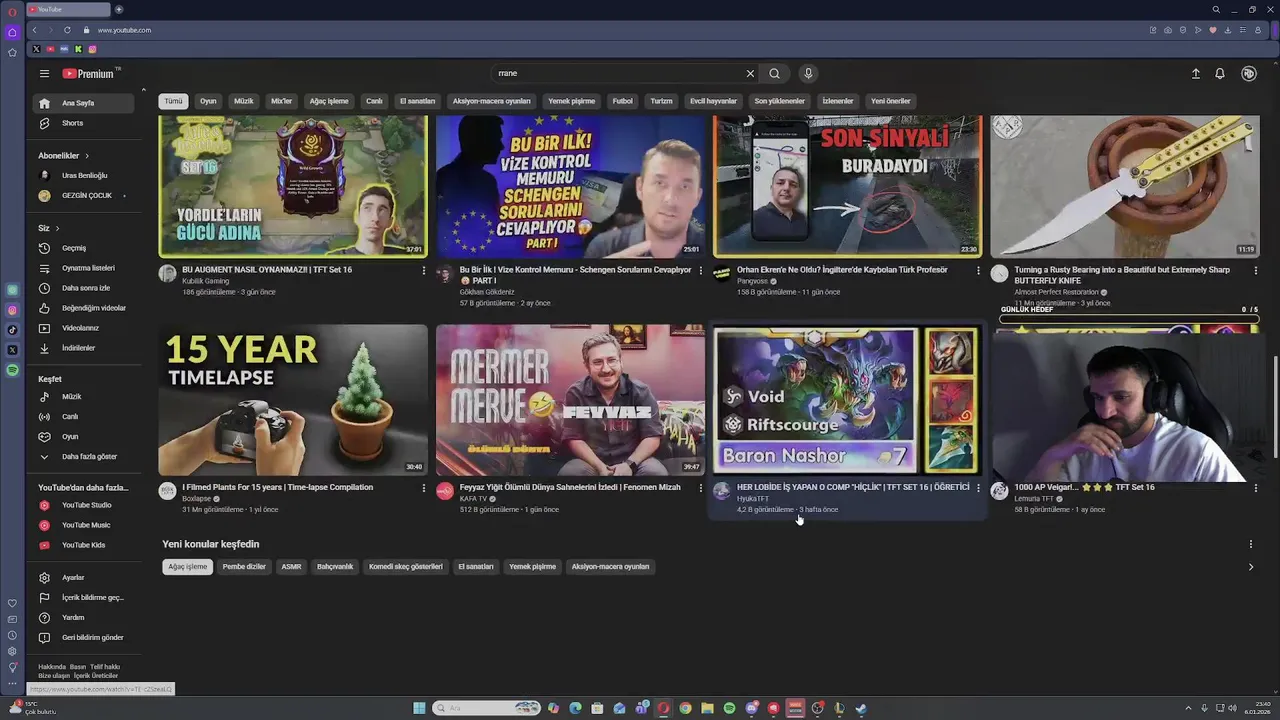The width and height of the screenshot is (1280, 720).
Task: Play the MERMER MERVE thumbnail
Action: coord(570,400)
